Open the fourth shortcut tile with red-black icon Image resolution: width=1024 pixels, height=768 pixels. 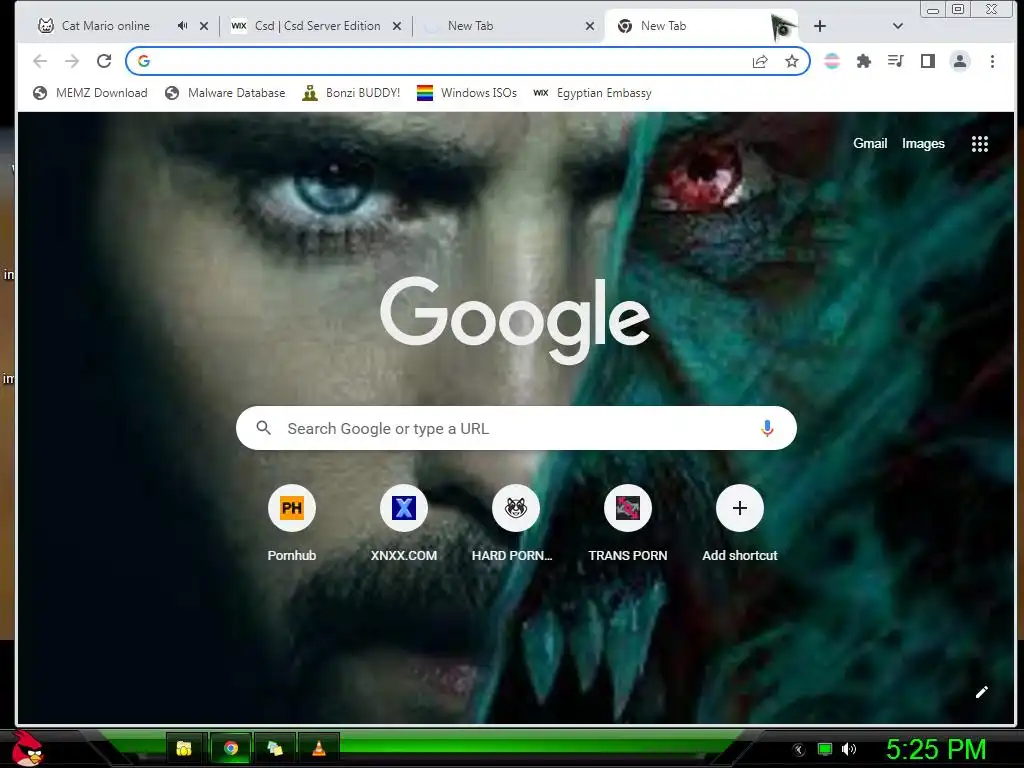[x=628, y=524]
